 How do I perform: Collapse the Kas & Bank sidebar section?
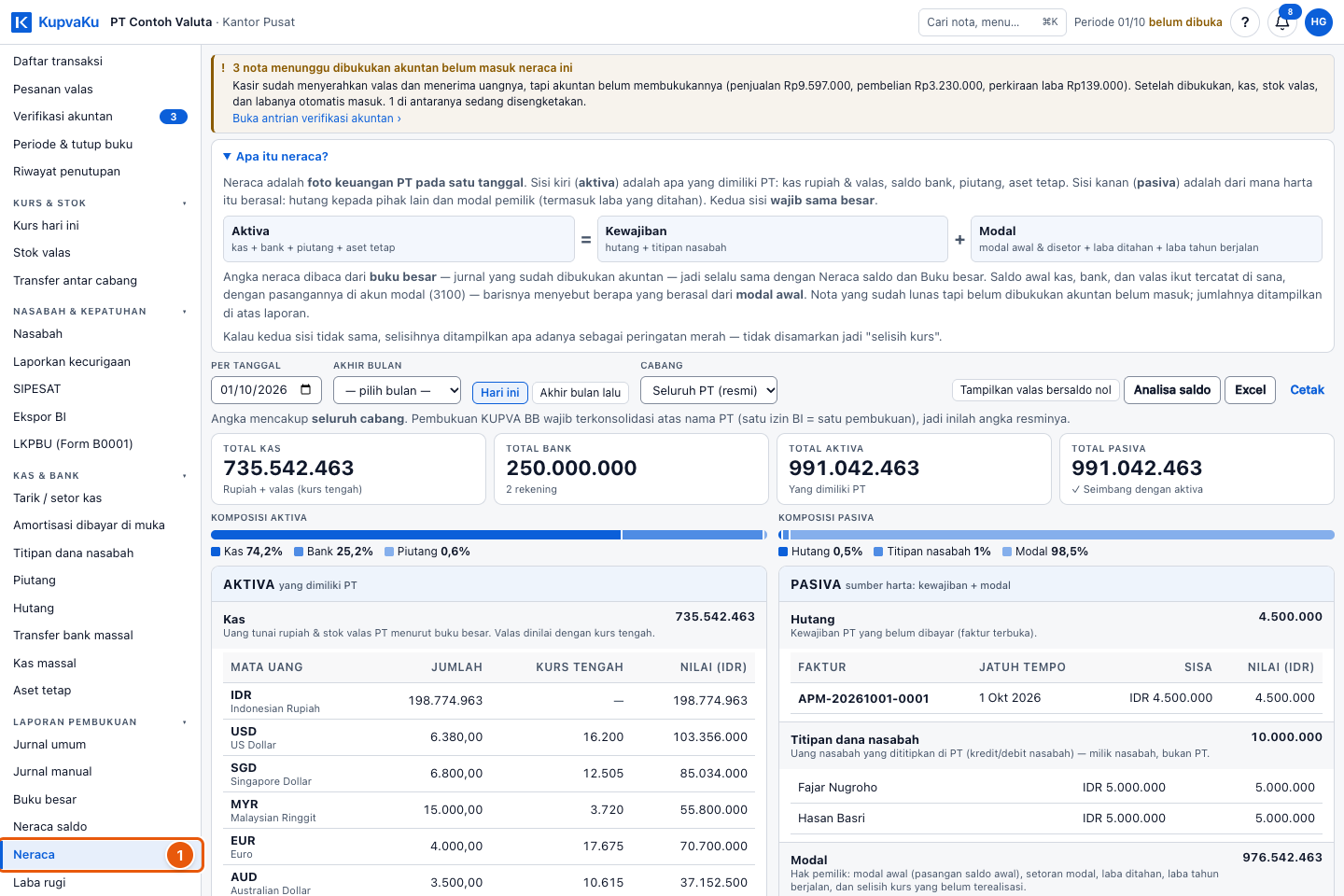coord(100,476)
